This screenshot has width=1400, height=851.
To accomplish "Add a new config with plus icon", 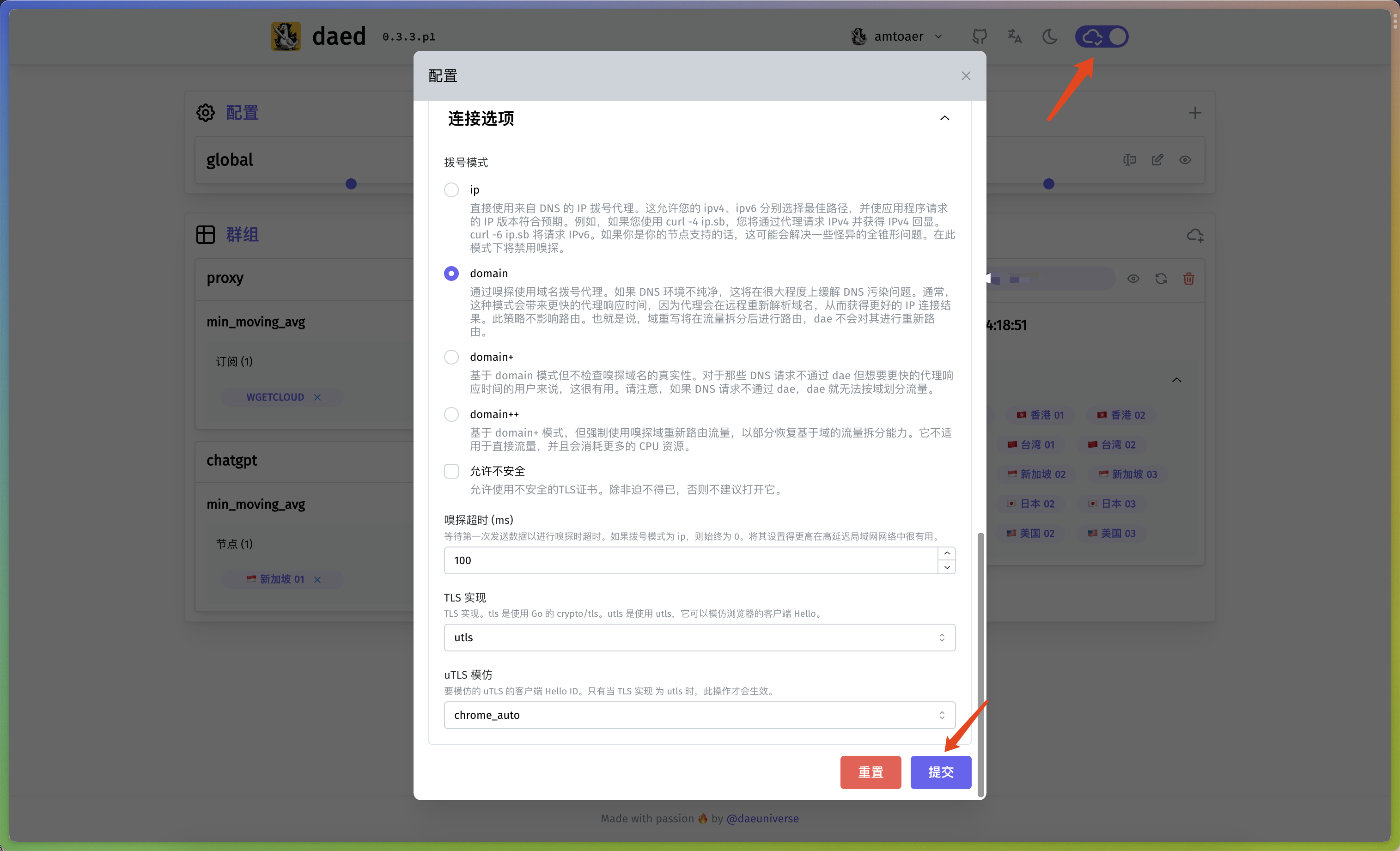I will 1195,113.
